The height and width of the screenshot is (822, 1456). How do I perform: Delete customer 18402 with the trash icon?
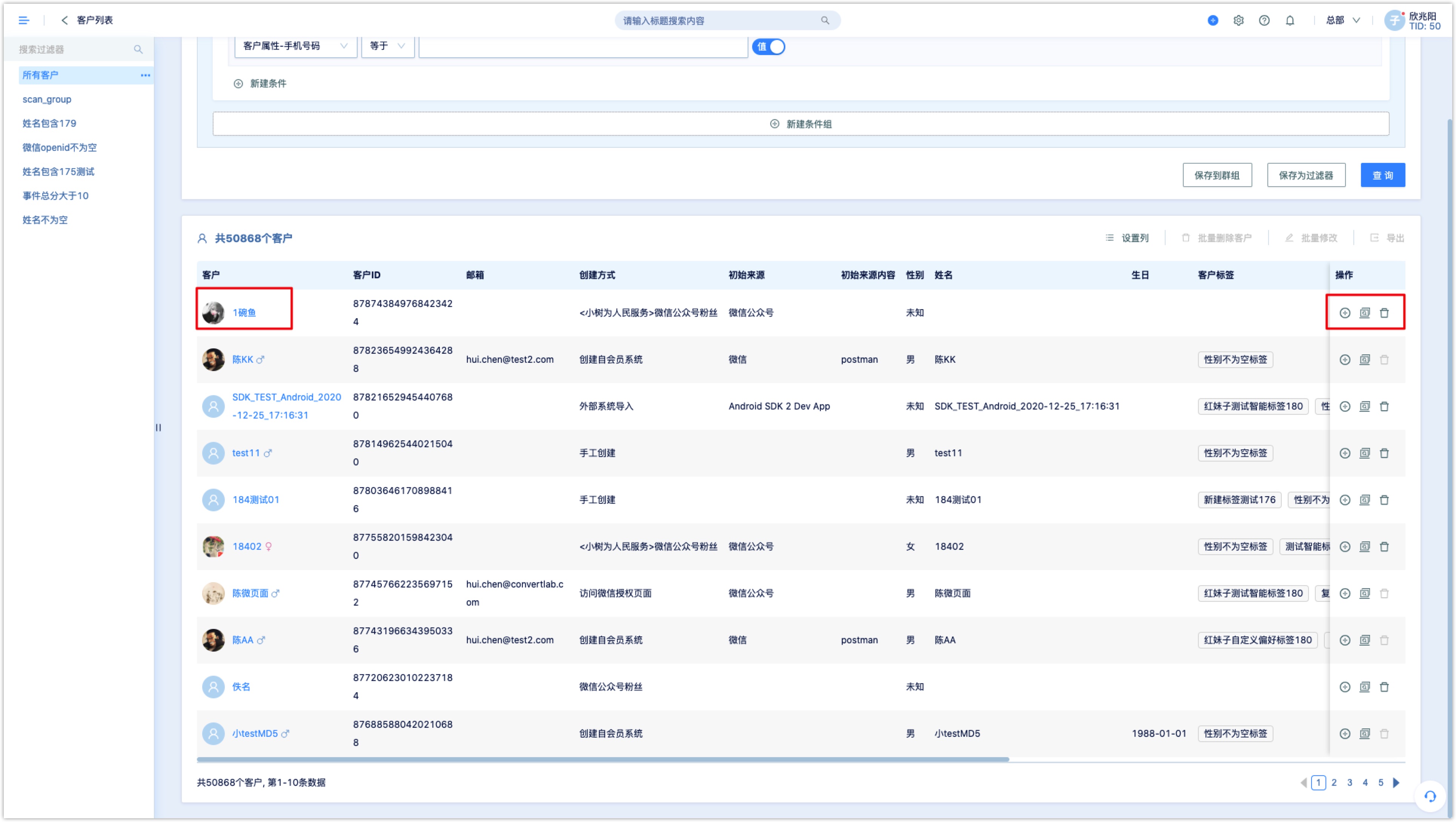(1384, 546)
